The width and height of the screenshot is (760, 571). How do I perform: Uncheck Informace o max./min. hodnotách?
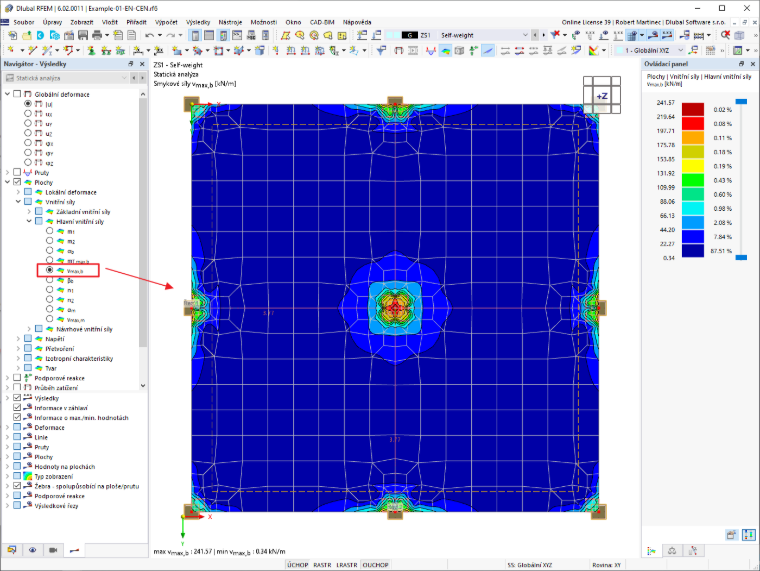[17, 417]
